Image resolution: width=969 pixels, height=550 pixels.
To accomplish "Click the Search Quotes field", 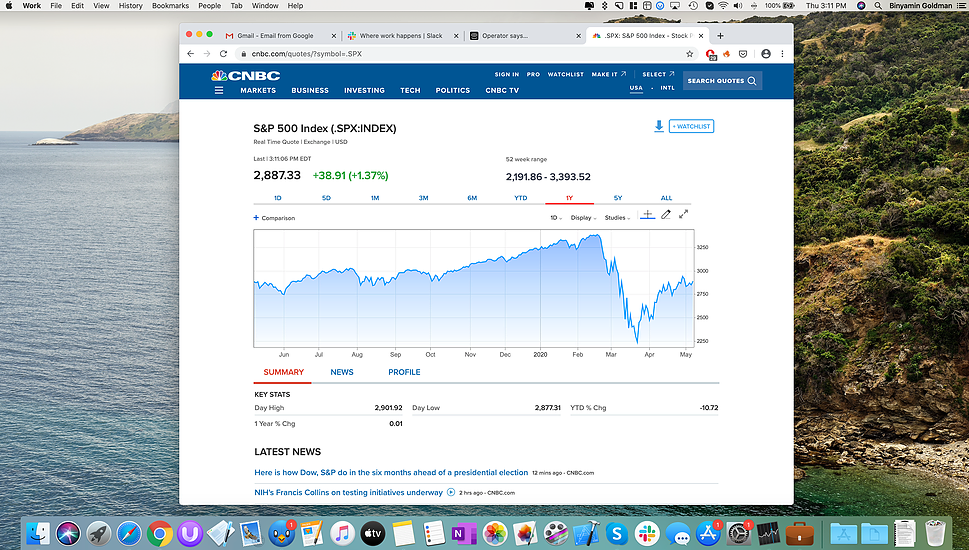I will pyautogui.click(x=722, y=81).
